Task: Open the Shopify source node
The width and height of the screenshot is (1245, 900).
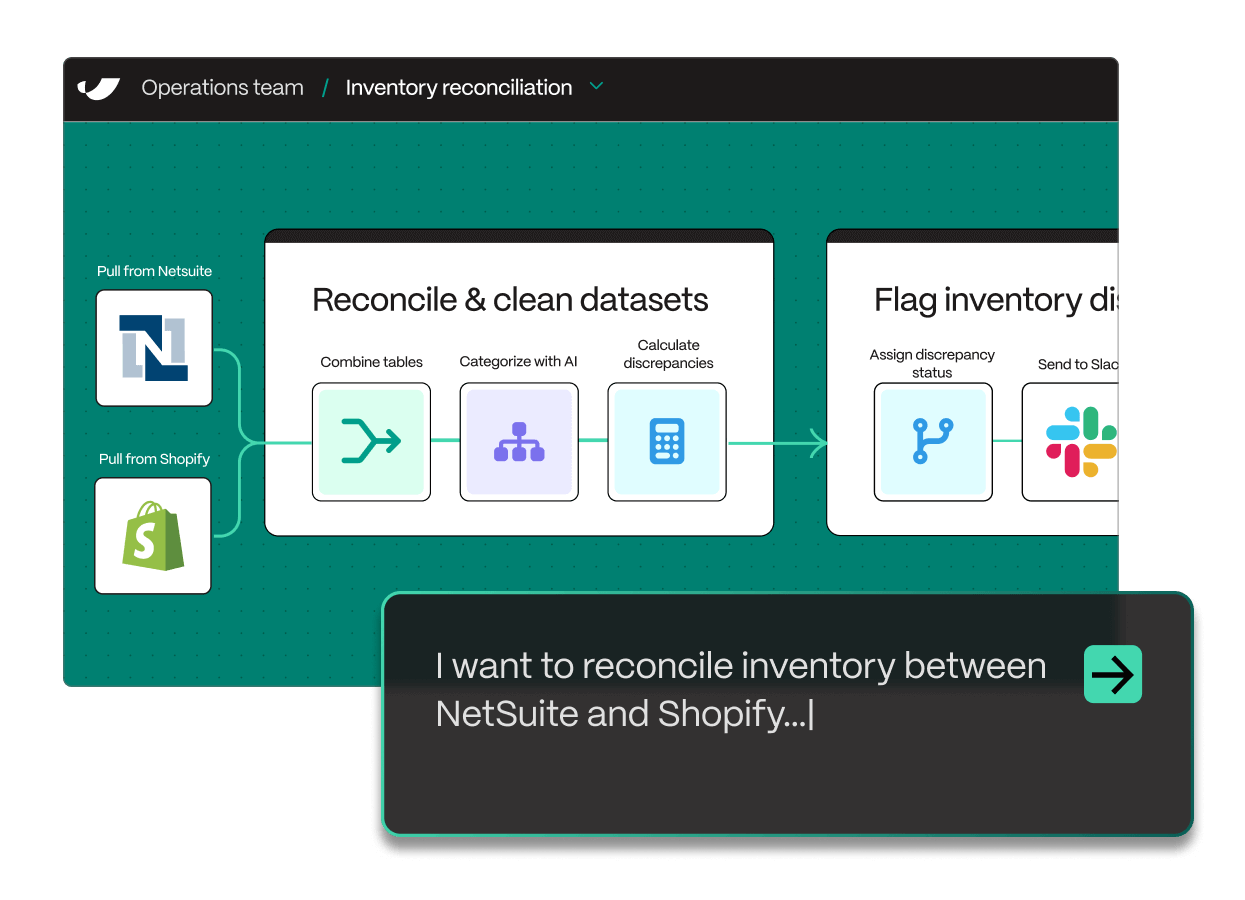Action: [153, 536]
